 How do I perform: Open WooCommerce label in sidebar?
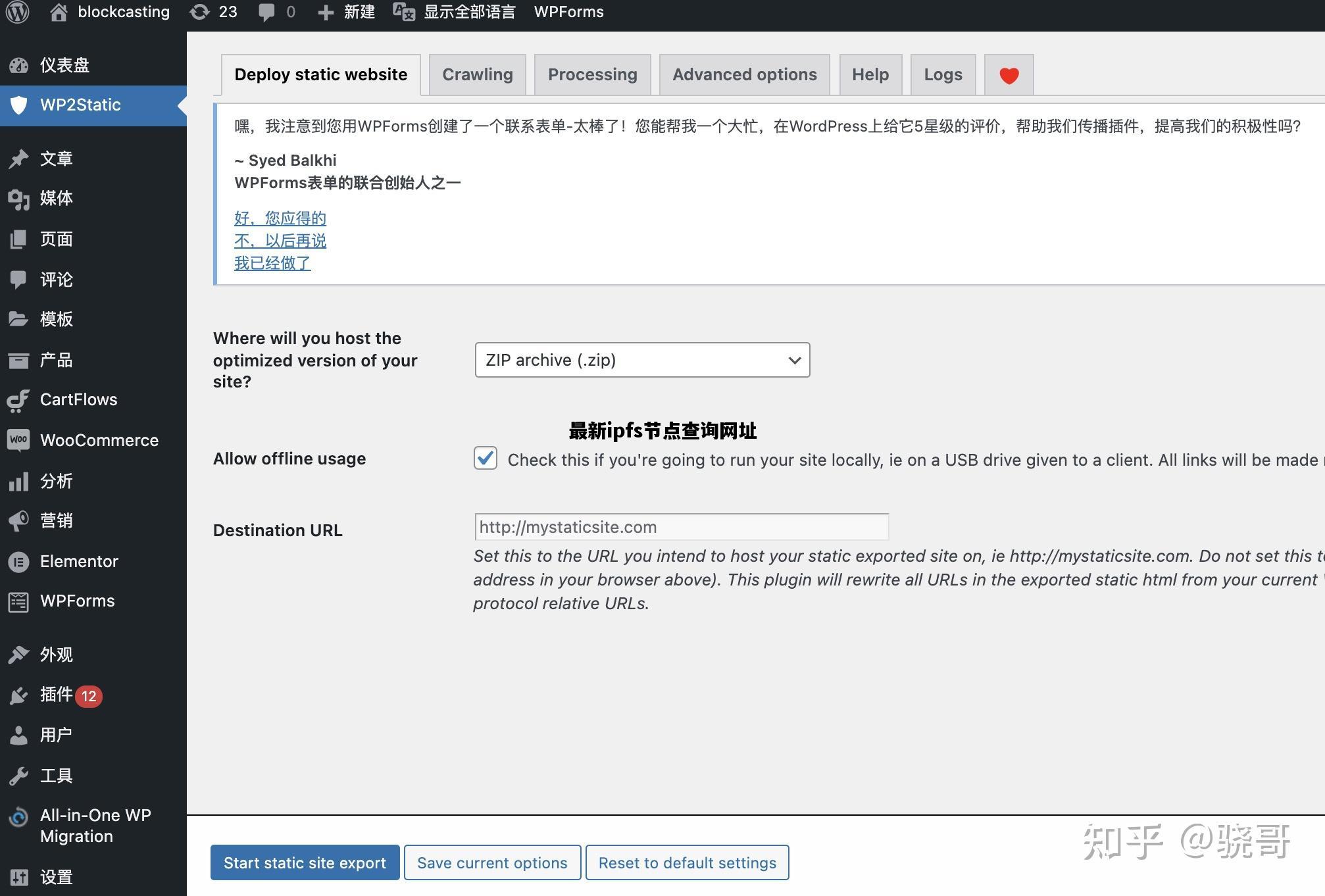click(99, 440)
